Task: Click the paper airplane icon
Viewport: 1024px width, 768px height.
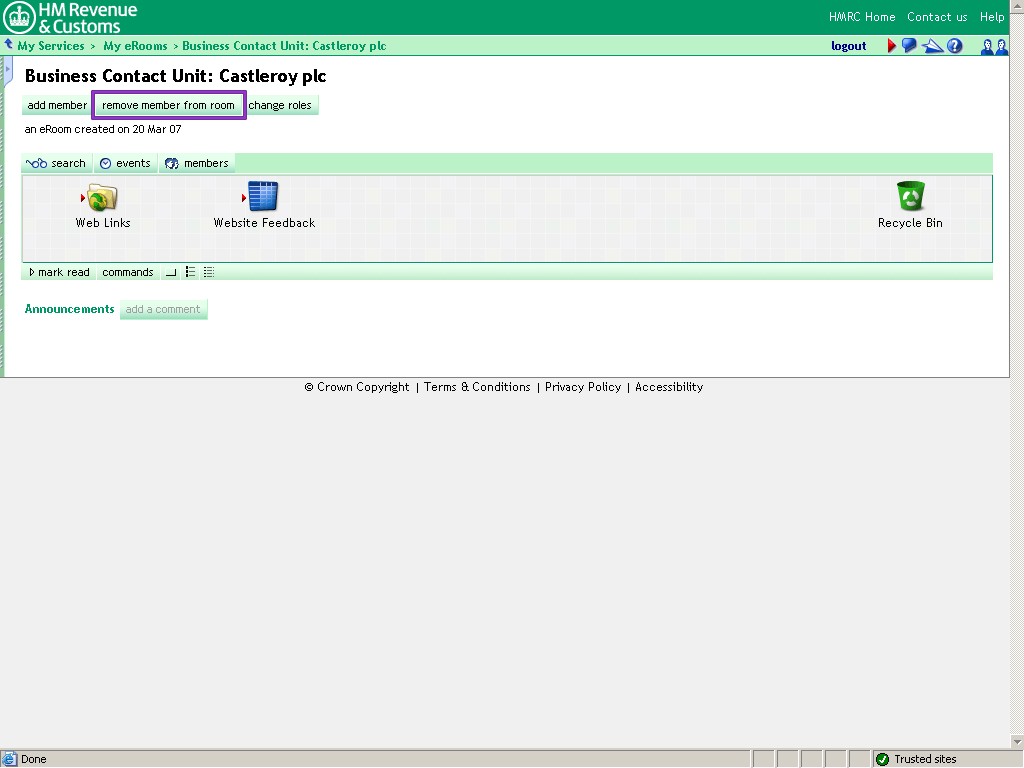Action: [x=932, y=46]
